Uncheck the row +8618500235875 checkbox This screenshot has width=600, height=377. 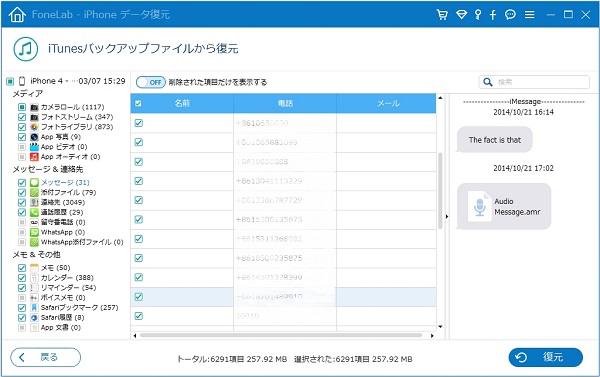[x=139, y=258]
